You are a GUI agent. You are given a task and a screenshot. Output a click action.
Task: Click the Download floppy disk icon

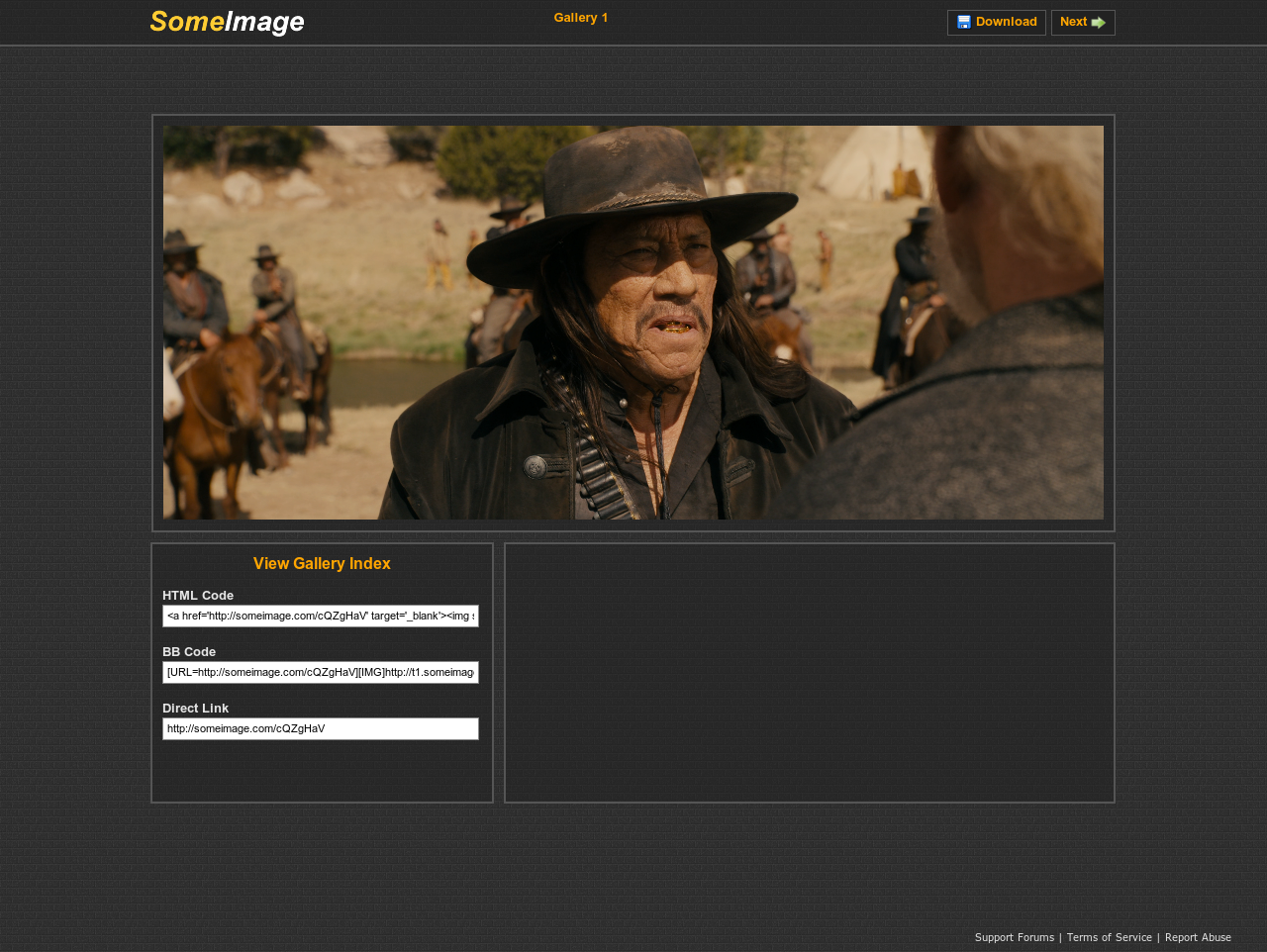964,23
